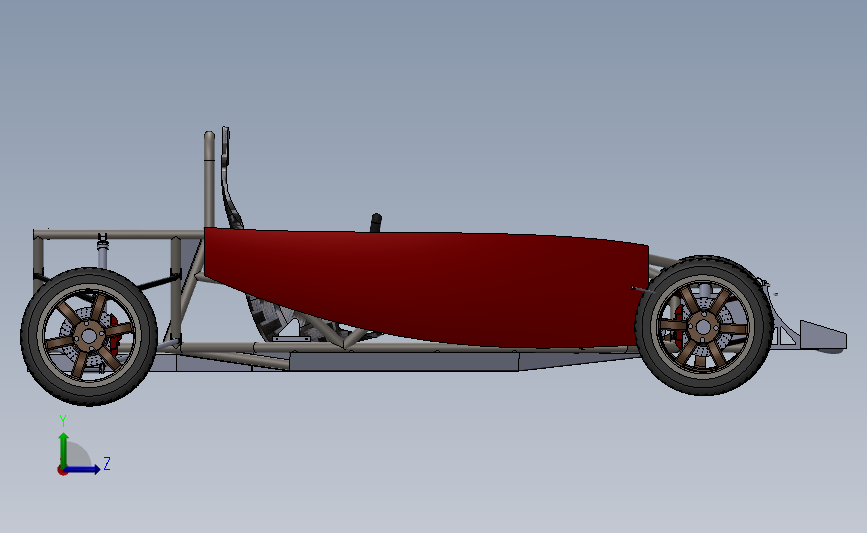Viewport: 867px width, 533px height.
Task: Select the rear wheel rim hub
Action: 88,336
